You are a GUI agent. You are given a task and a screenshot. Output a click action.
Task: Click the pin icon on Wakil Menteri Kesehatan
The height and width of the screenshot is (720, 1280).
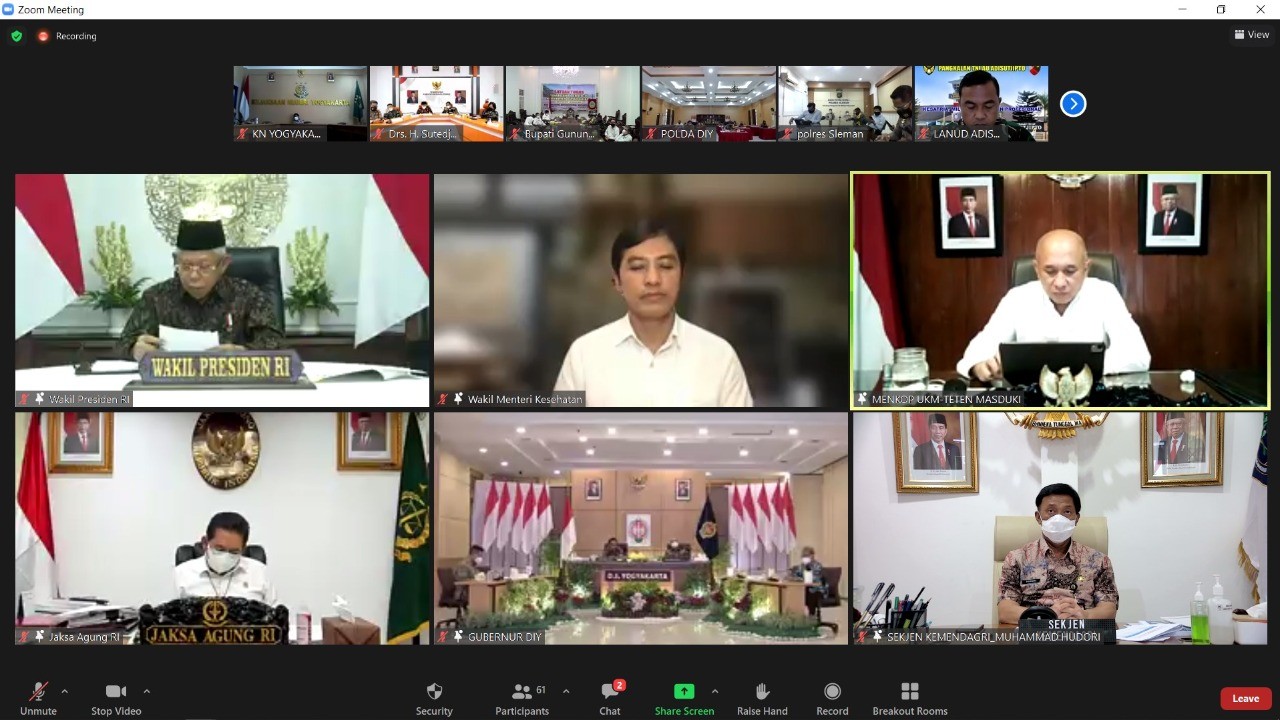(458, 399)
